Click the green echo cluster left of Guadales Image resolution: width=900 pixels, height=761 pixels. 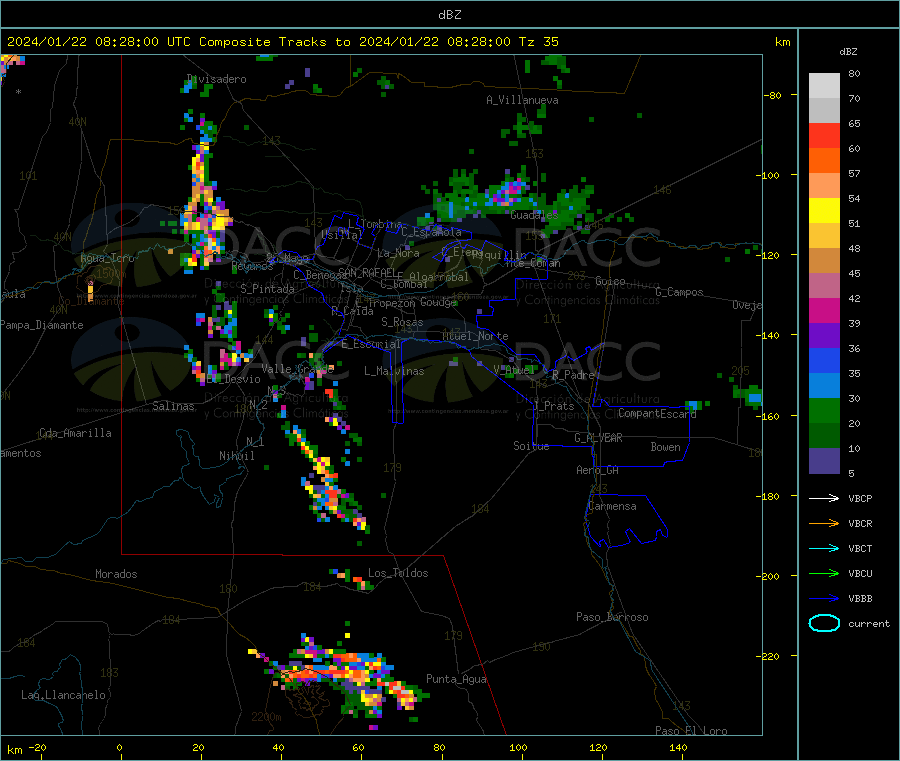pos(459,198)
